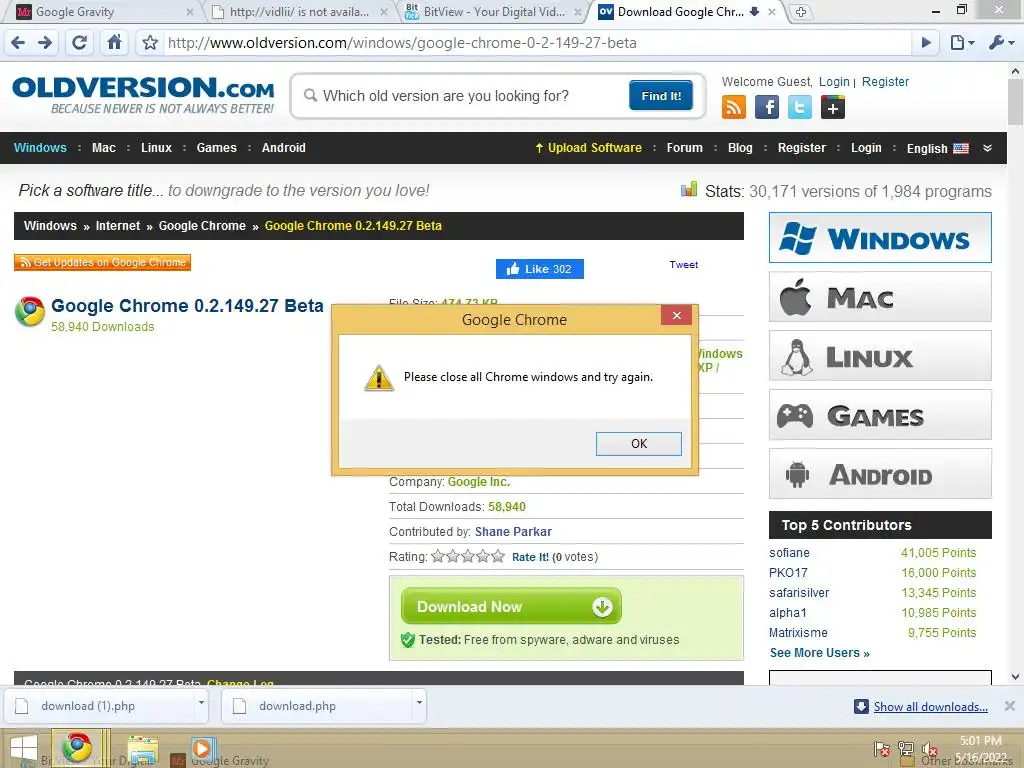Viewport: 1024px width, 768px height.
Task: Open a new tab with plus button
Action: tap(800, 12)
